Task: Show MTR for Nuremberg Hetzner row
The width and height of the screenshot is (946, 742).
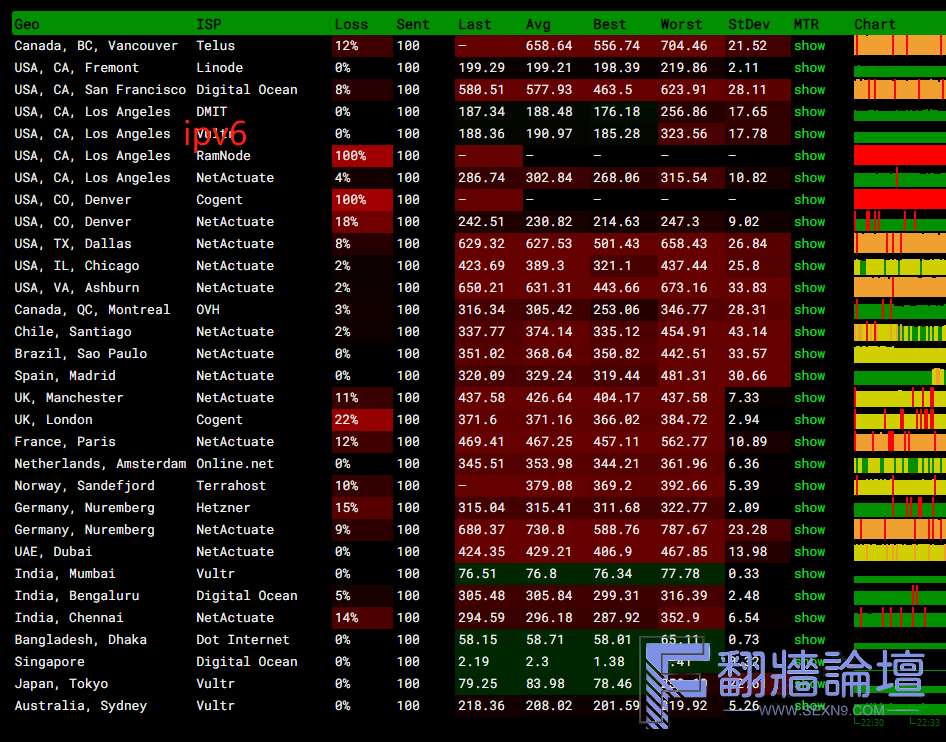Action: [809, 508]
